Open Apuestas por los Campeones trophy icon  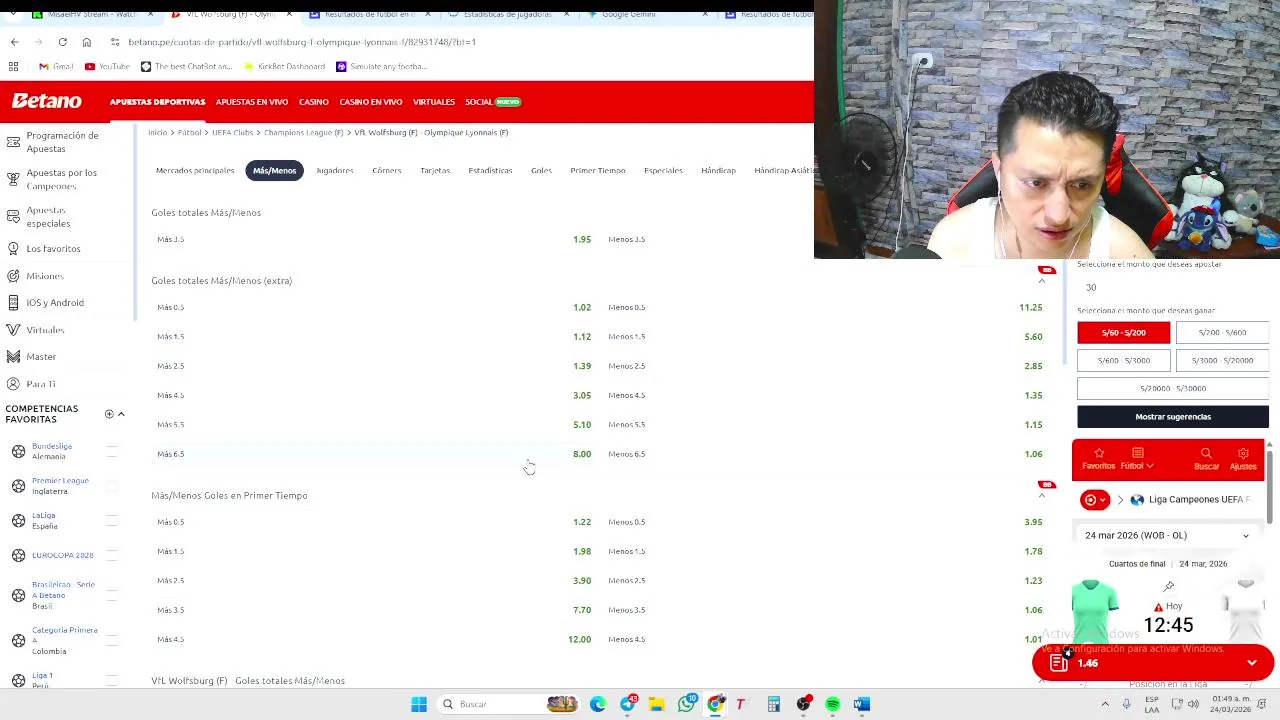tap(13, 179)
